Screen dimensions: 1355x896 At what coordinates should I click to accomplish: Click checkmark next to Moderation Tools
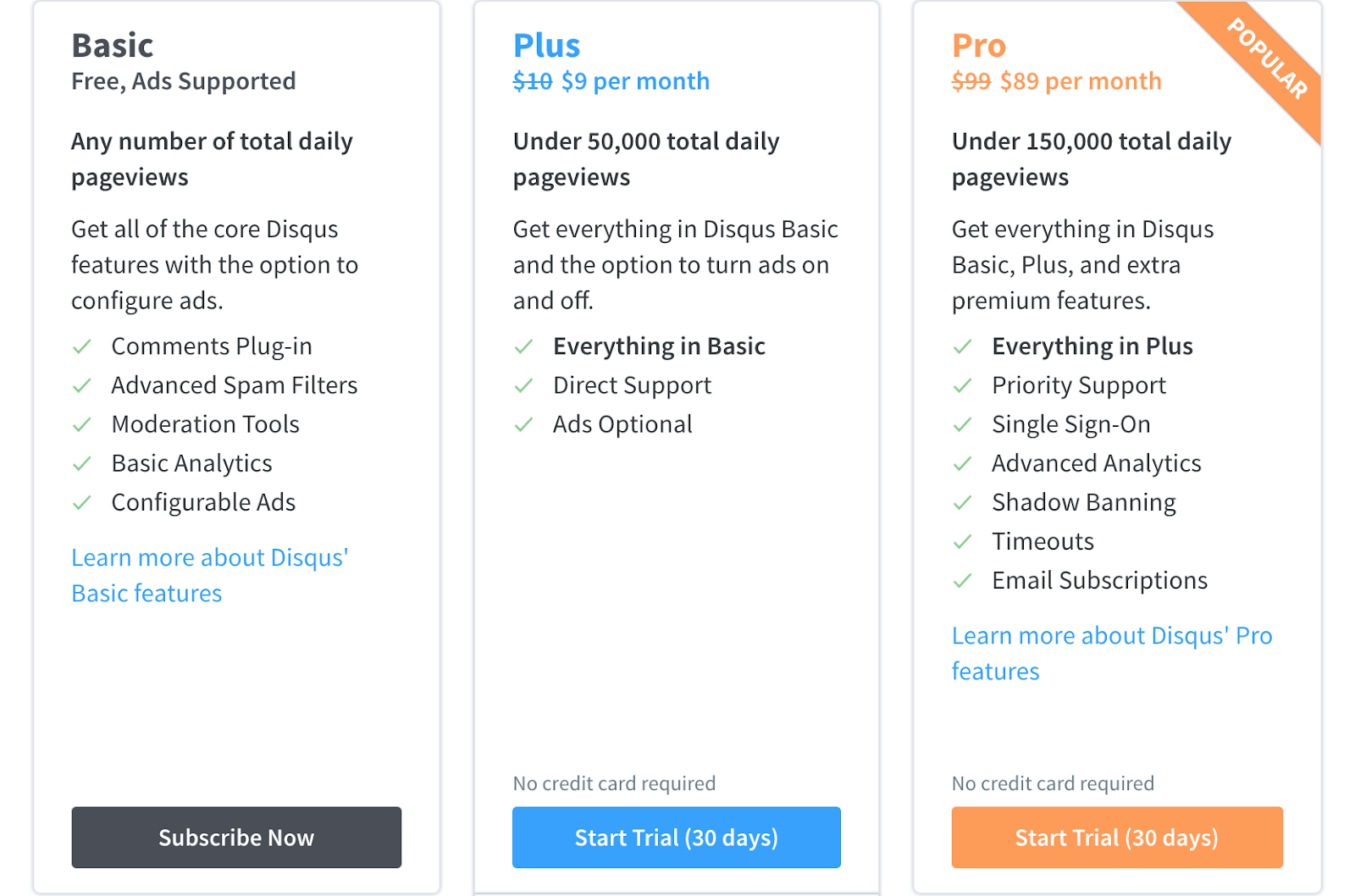point(82,425)
